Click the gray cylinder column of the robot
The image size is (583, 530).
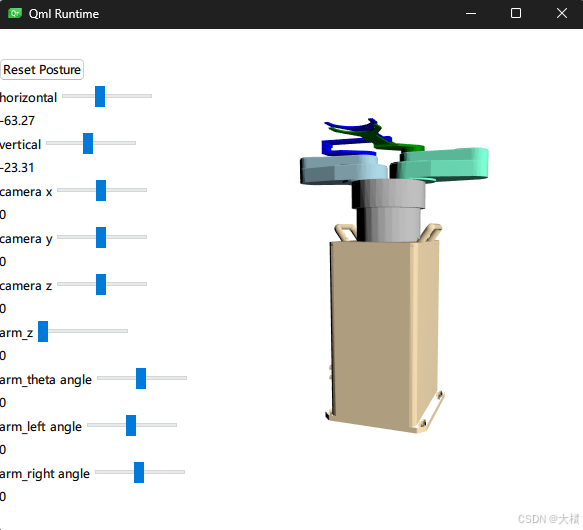coord(389,210)
